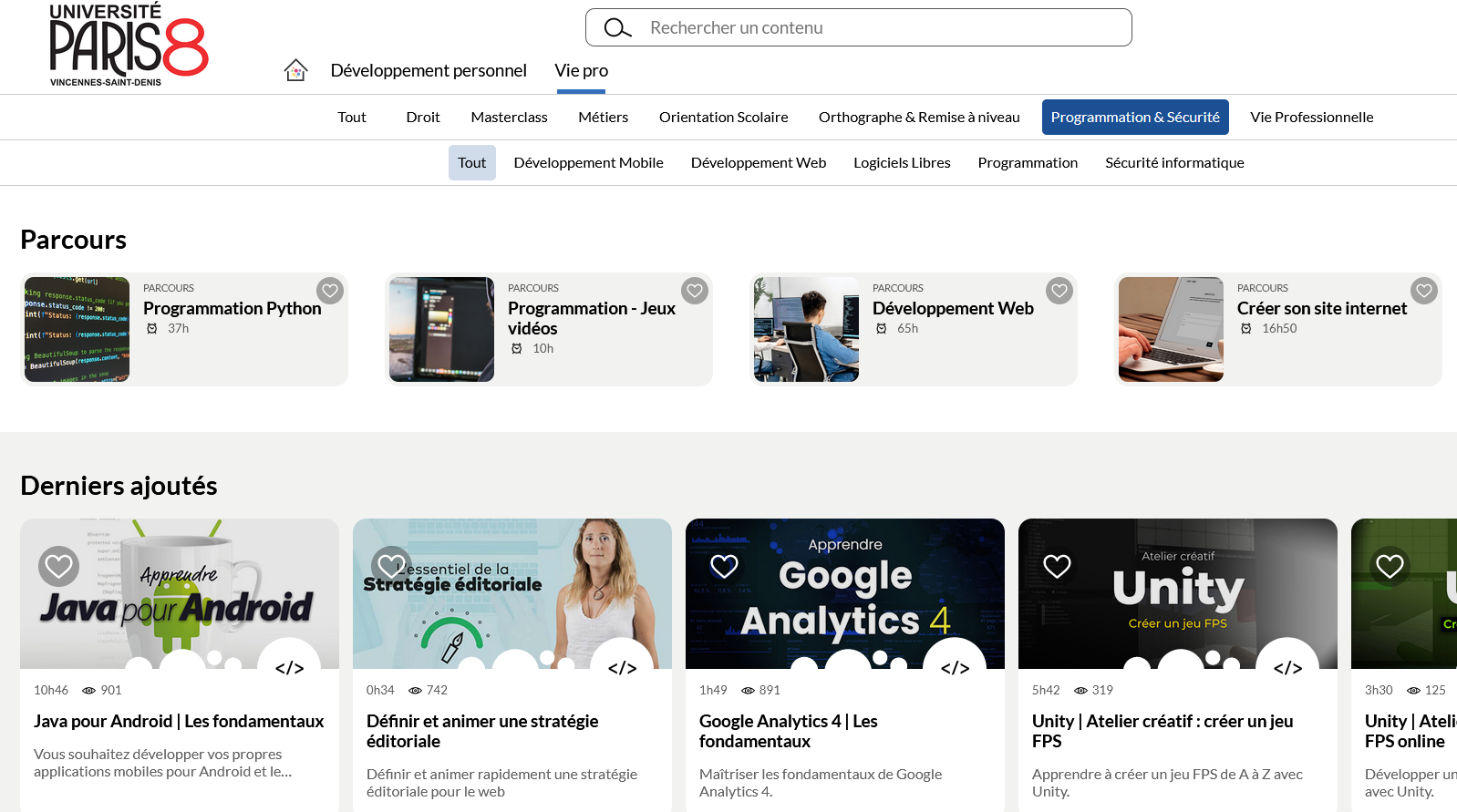
Task: Focus the Rechercher un contenu search field
Action: pyautogui.click(x=859, y=27)
